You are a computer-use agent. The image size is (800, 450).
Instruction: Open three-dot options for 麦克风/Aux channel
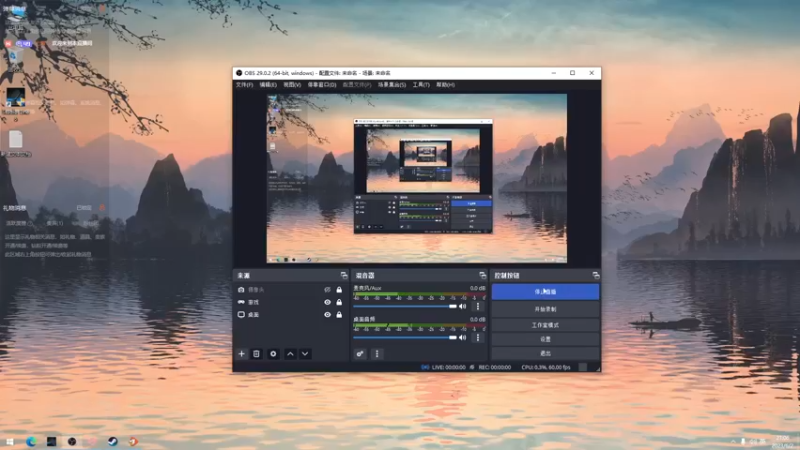click(478, 307)
